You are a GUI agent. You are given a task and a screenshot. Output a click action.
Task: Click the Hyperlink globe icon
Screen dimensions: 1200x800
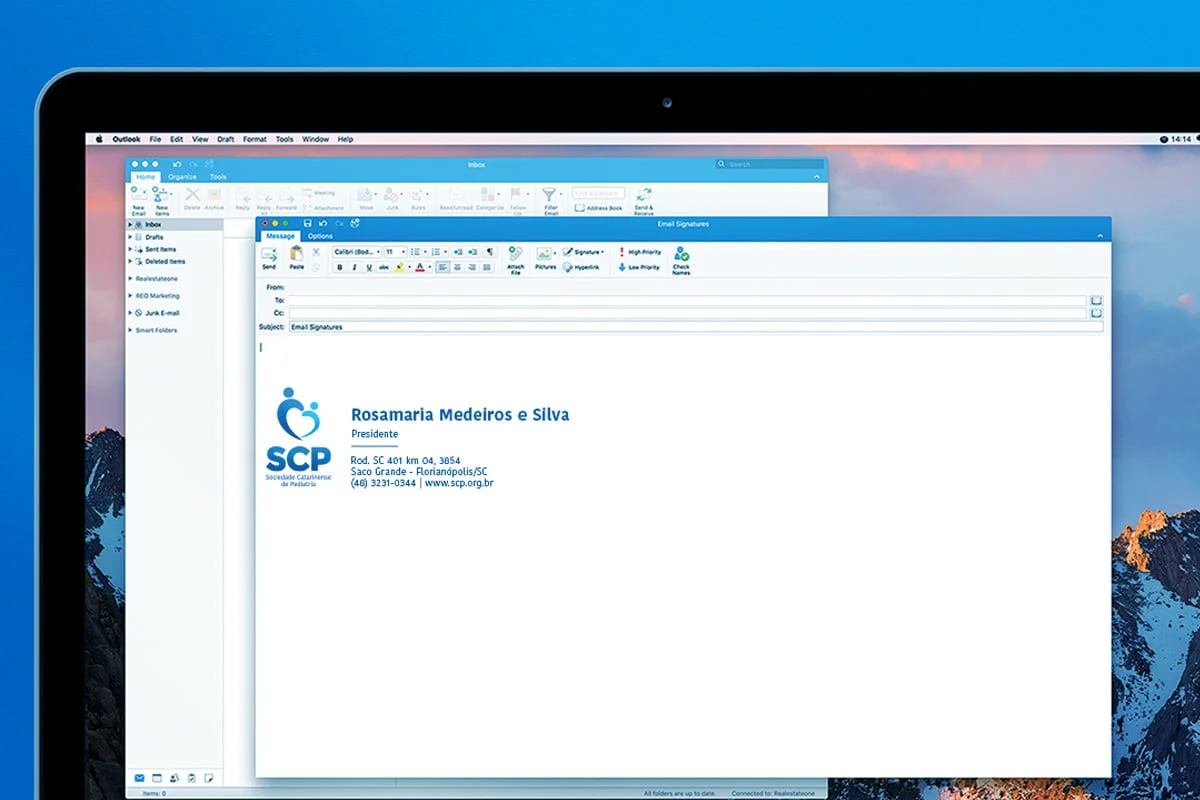[x=567, y=267]
